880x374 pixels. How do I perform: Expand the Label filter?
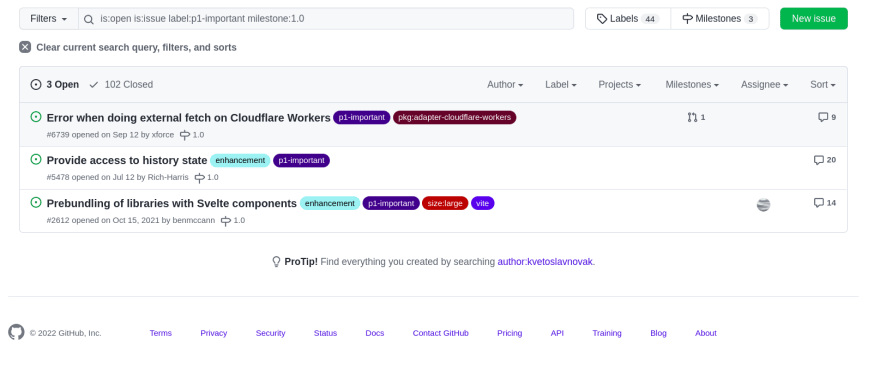(x=561, y=84)
